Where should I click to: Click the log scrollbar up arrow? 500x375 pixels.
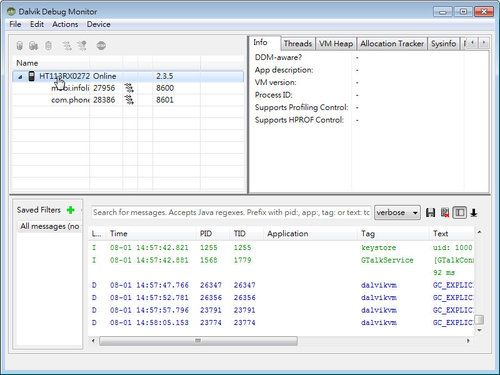click(479, 232)
